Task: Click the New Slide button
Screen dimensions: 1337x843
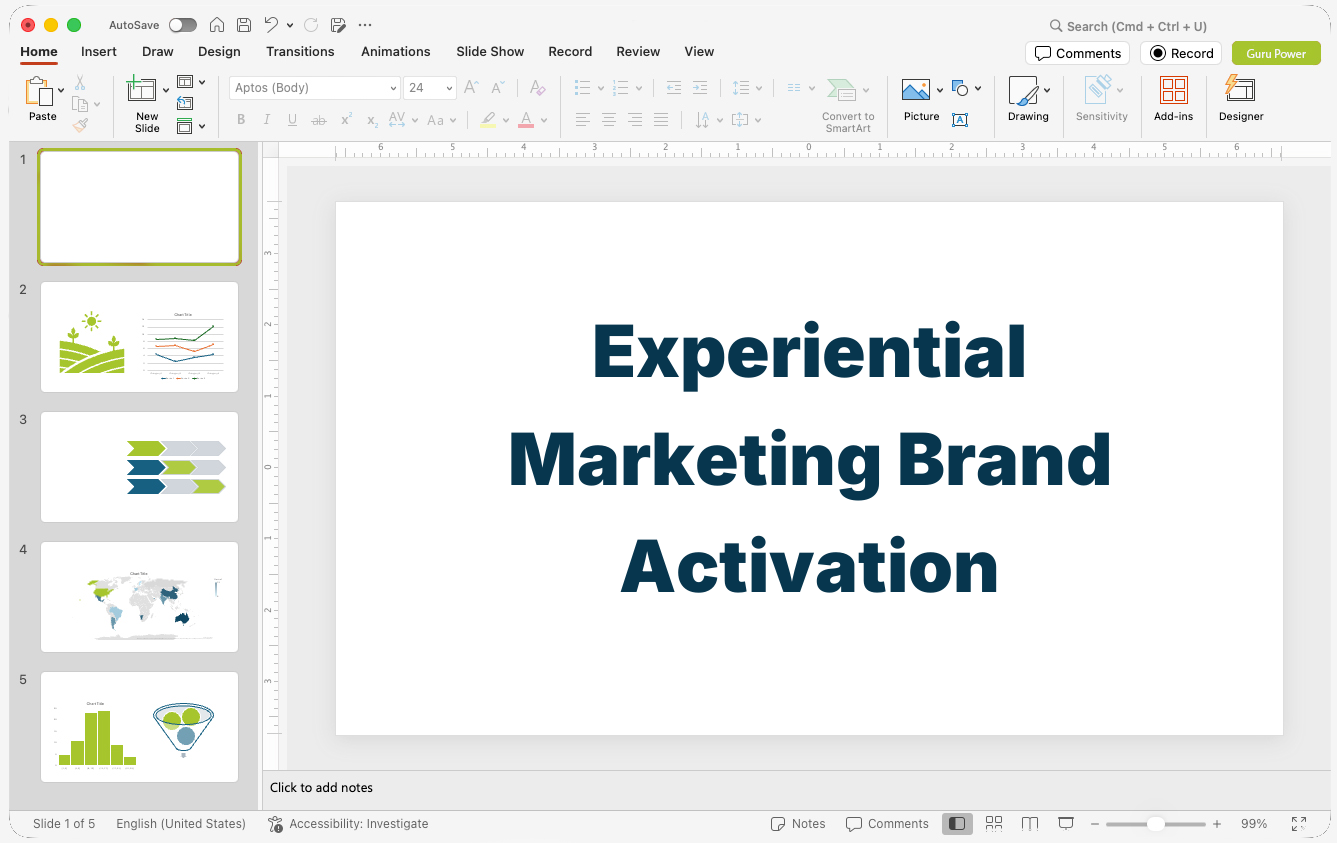Action: (x=147, y=105)
